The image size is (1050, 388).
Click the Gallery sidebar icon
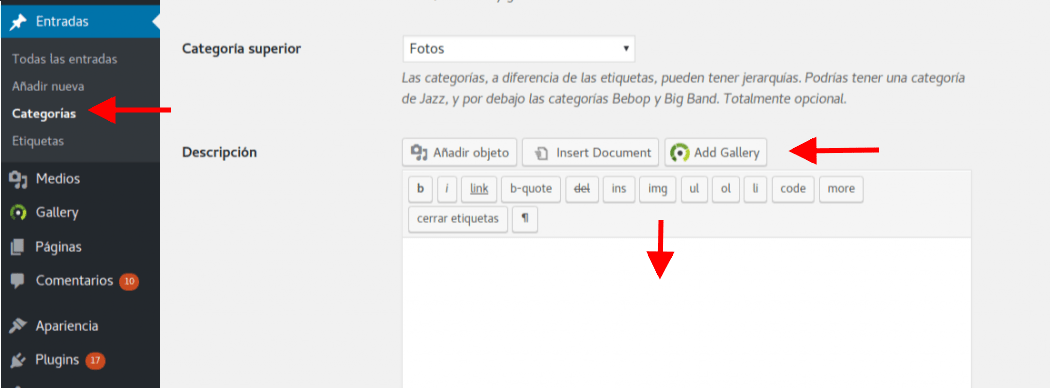point(18,212)
